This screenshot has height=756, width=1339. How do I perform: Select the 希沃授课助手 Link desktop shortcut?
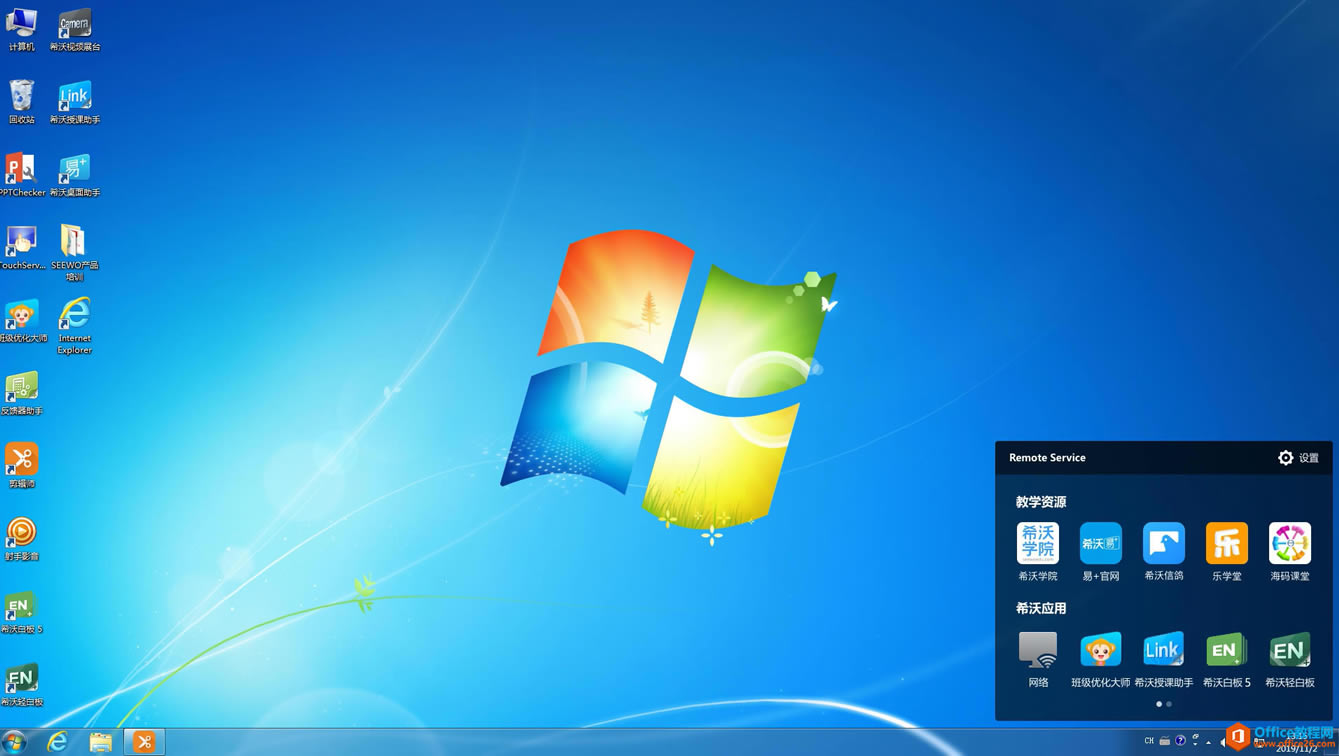tap(75, 101)
